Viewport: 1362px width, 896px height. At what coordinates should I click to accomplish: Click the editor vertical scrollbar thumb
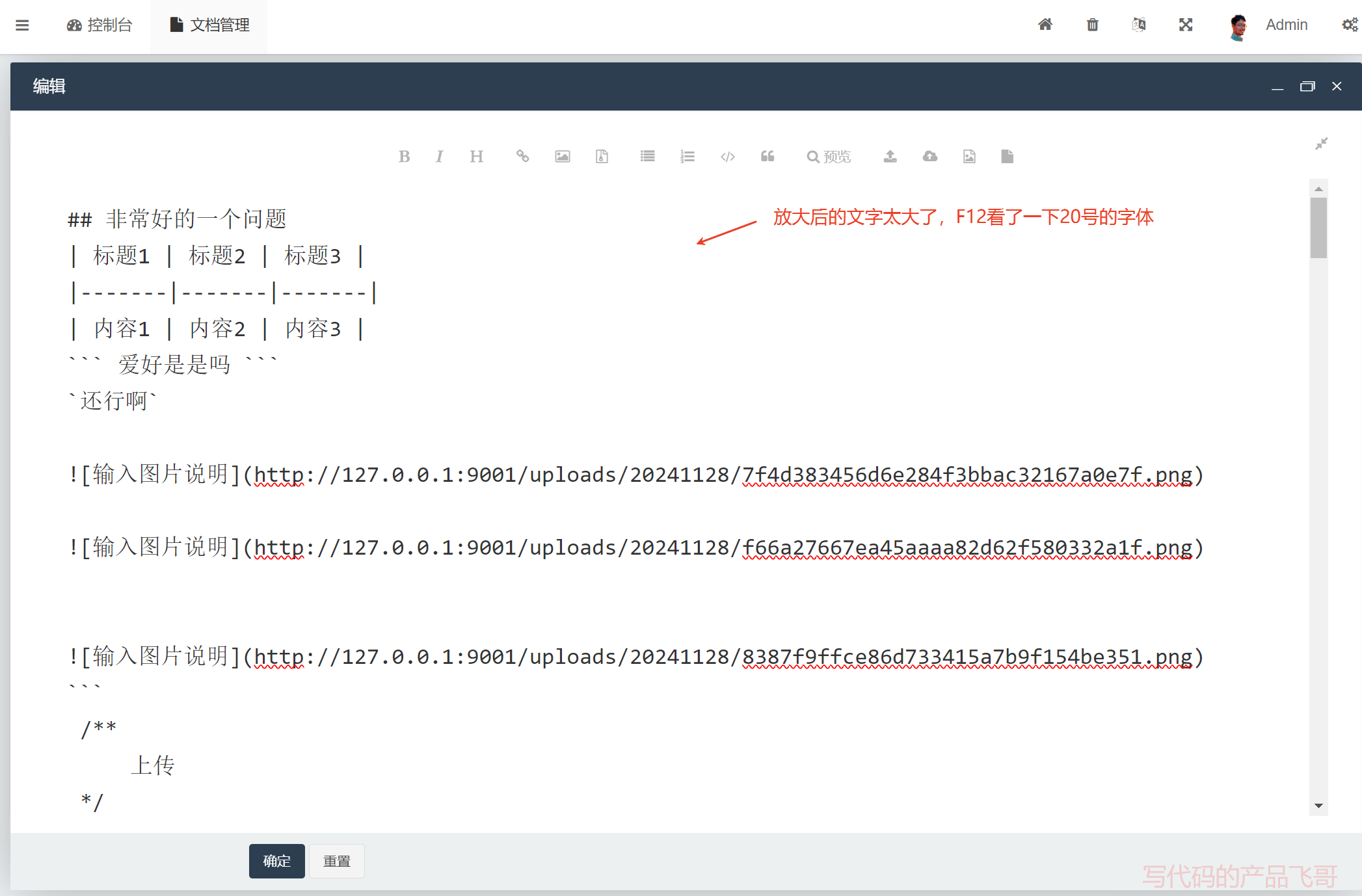1318,228
